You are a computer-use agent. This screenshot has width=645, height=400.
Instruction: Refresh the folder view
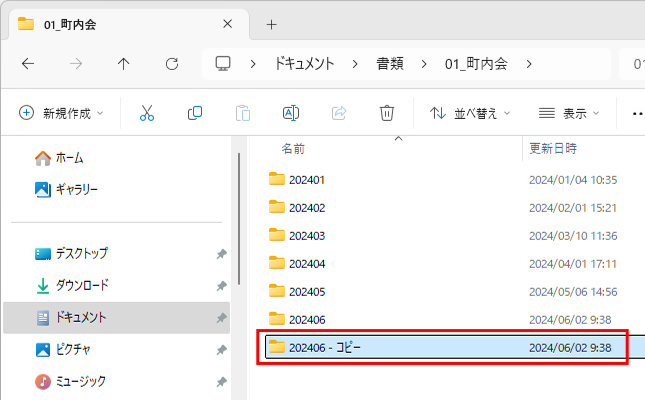[172, 64]
